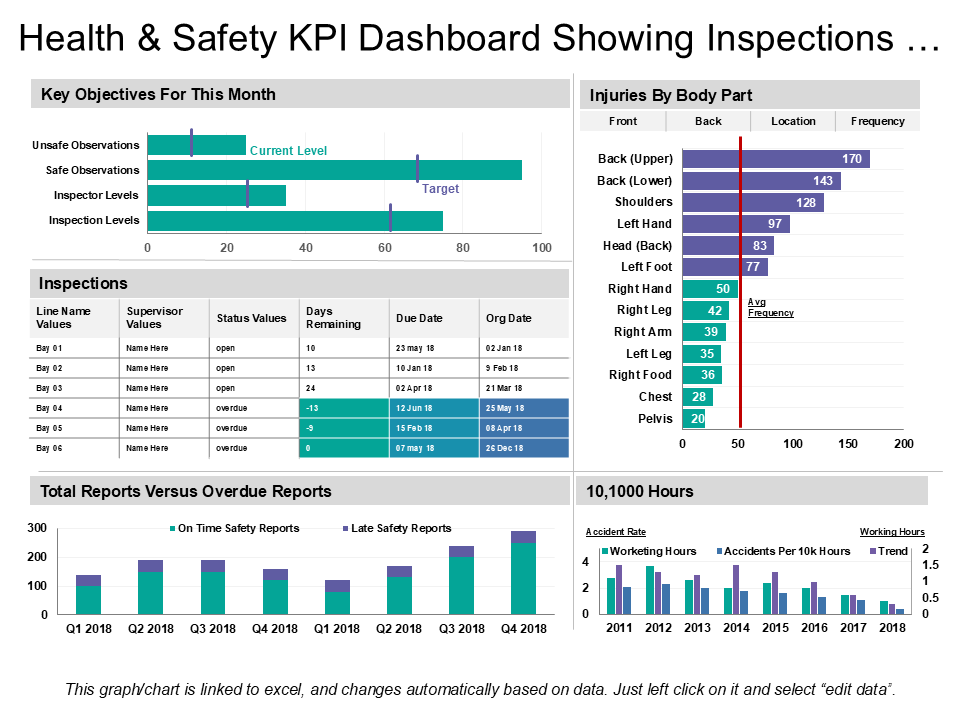
Task: Select the Location tab header
Action: [793, 121]
